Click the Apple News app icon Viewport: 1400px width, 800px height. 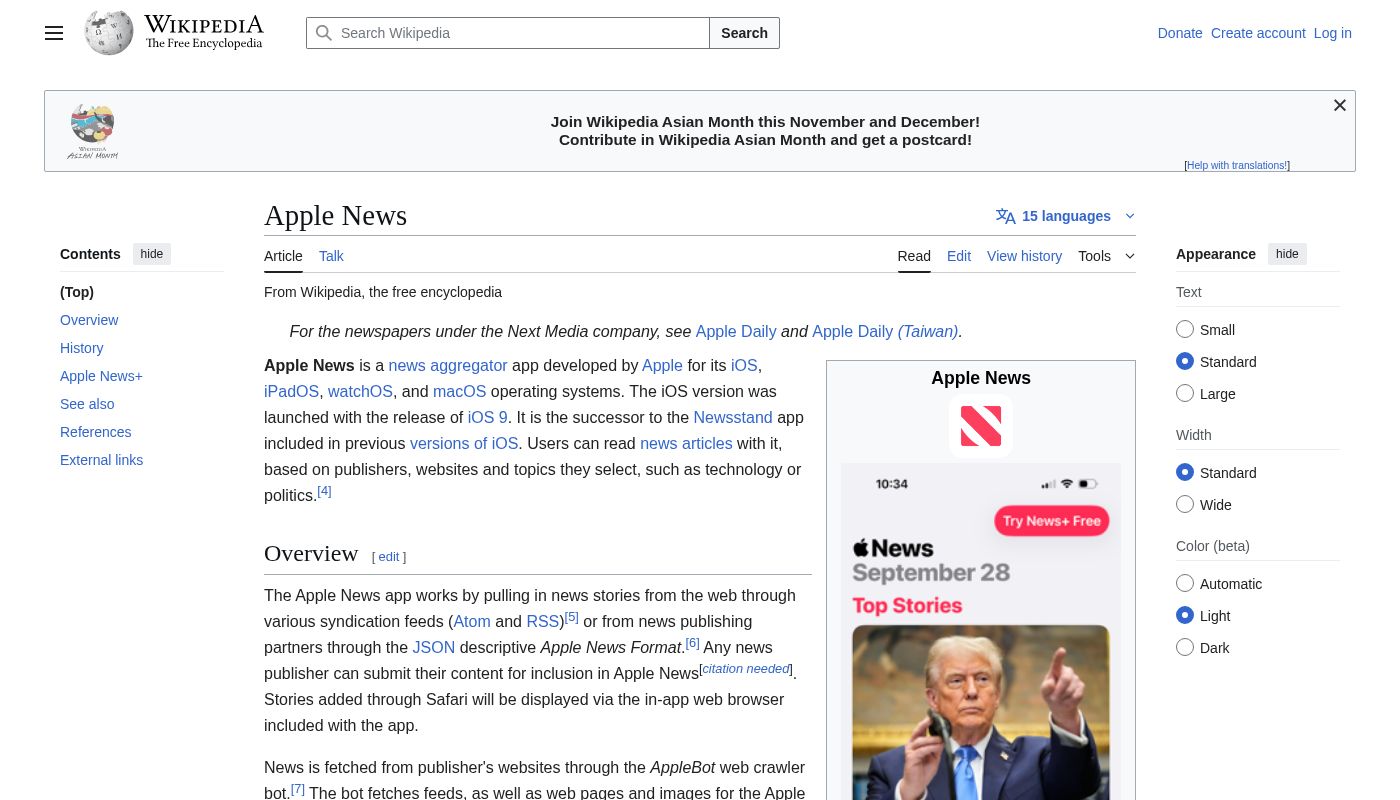click(x=980, y=426)
